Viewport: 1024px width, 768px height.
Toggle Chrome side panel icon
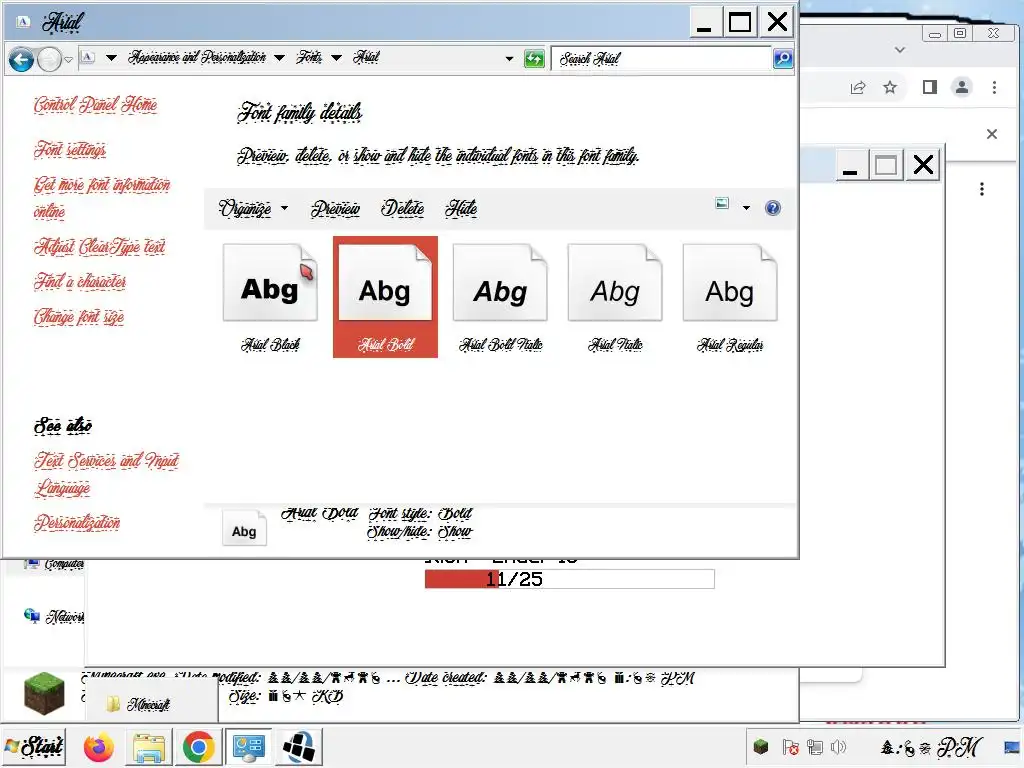pos(930,87)
